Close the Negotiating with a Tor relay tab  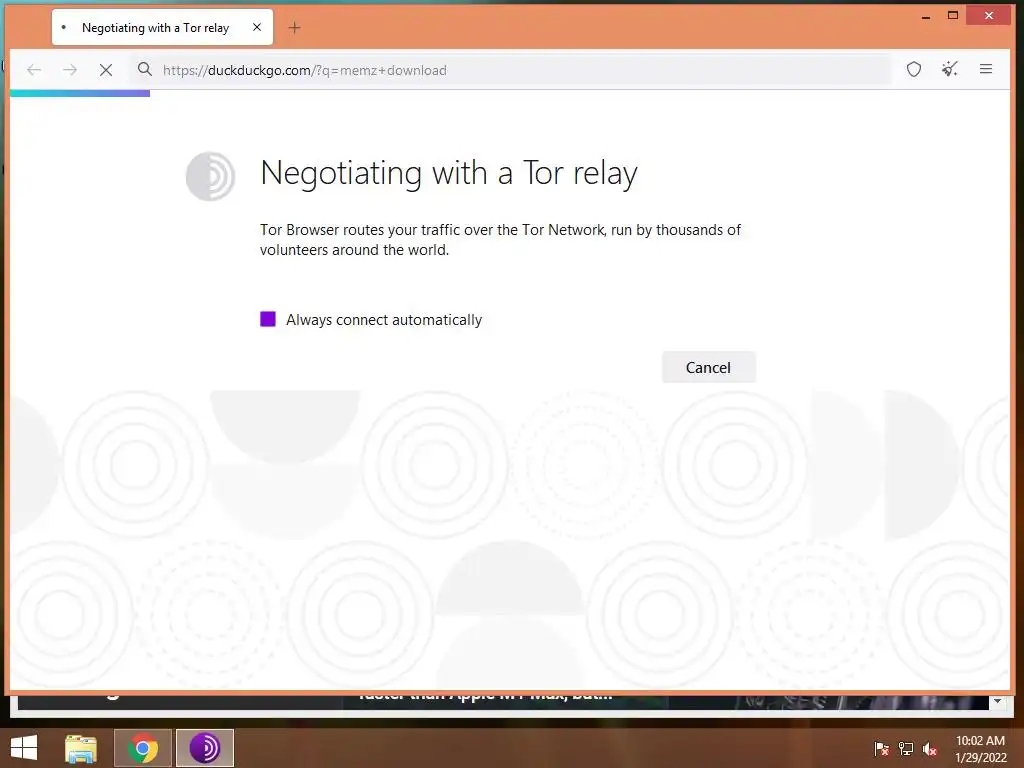[257, 27]
